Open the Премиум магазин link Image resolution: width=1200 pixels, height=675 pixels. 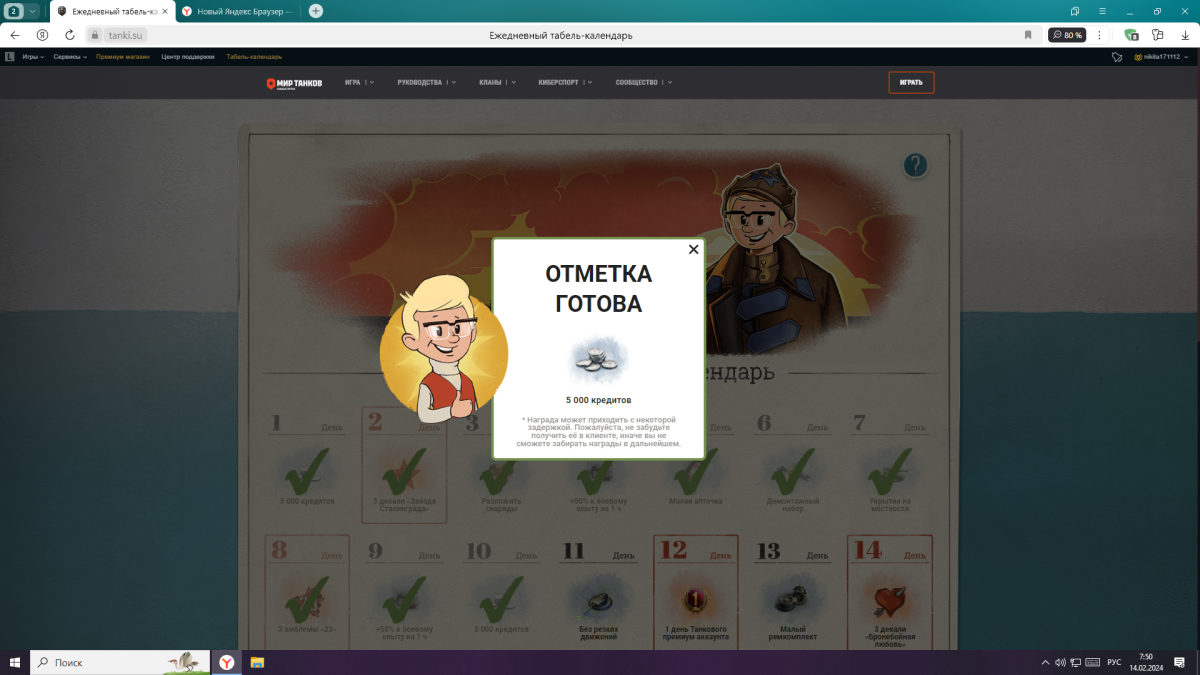point(124,57)
